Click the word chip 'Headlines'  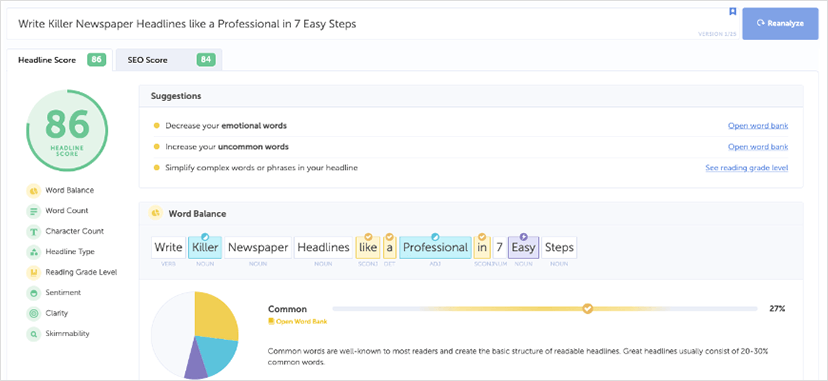(323, 247)
